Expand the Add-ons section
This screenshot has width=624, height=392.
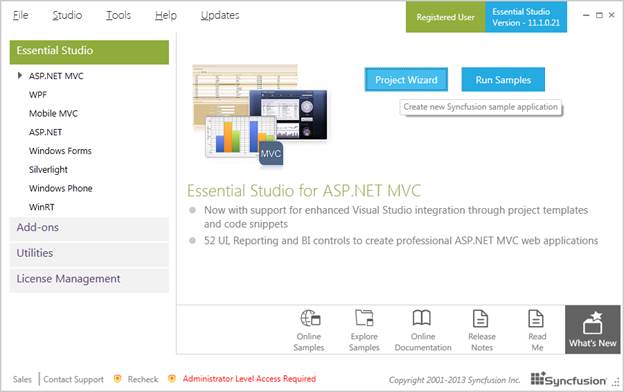click(89, 228)
